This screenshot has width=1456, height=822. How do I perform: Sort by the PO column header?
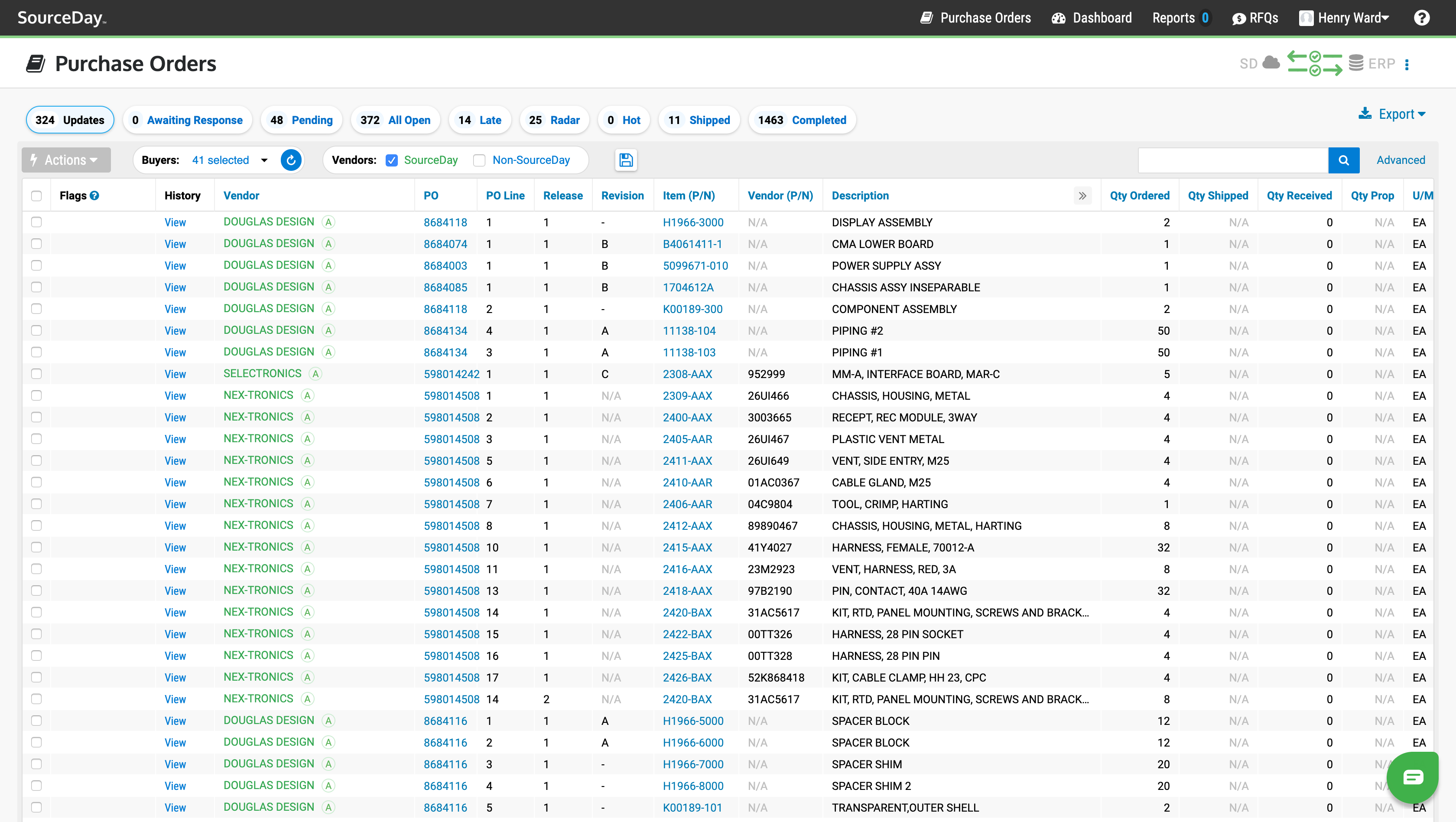[431, 196]
